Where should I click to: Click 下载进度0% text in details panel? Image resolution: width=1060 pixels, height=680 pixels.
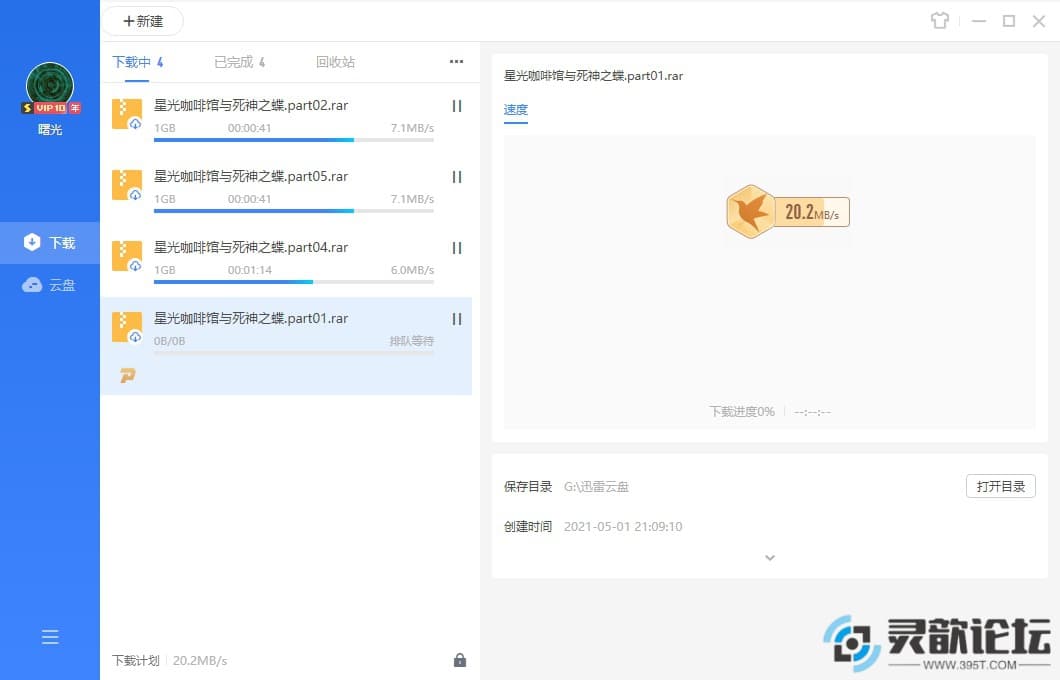click(742, 412)
